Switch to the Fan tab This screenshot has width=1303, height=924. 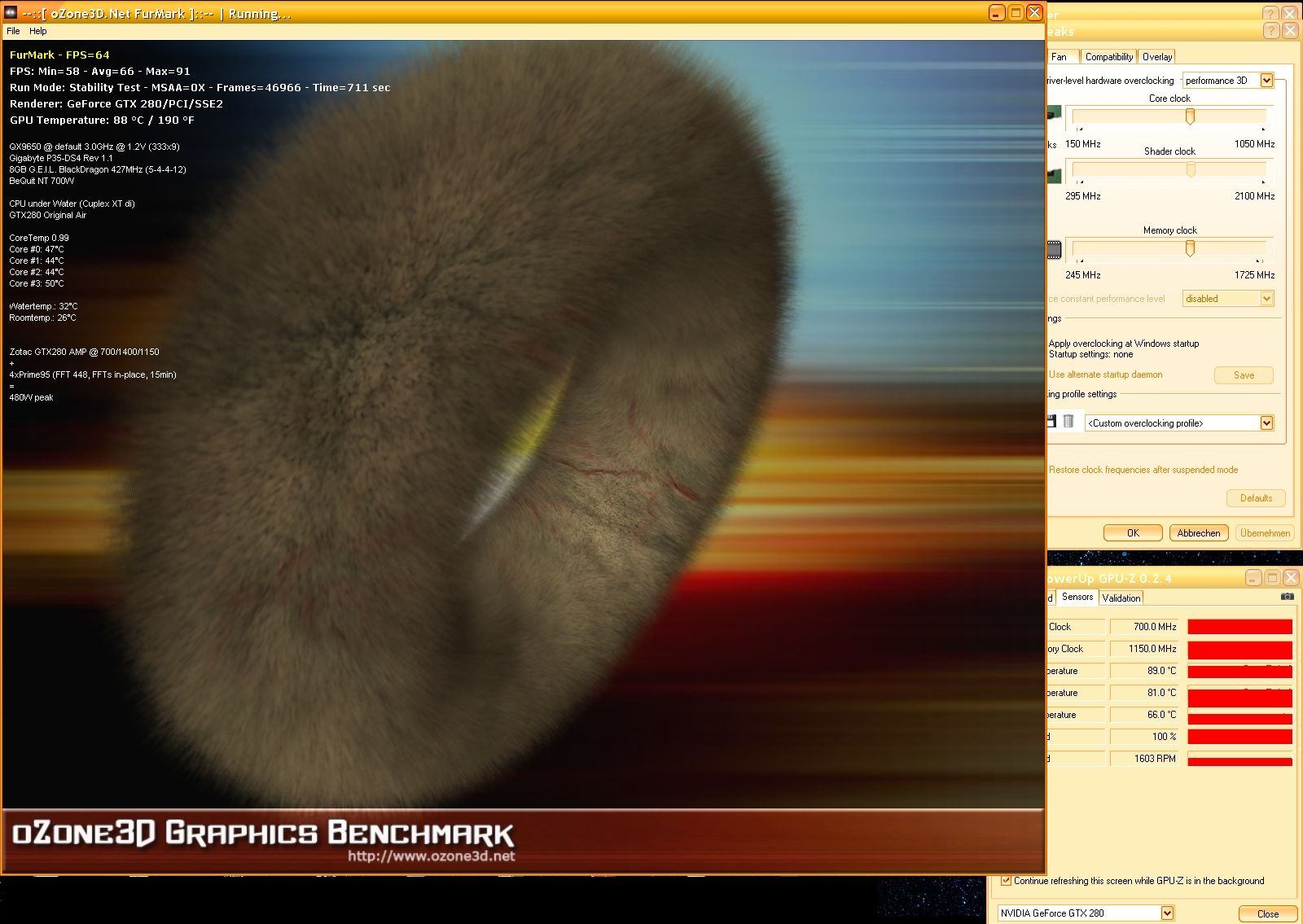(1062, 57)
